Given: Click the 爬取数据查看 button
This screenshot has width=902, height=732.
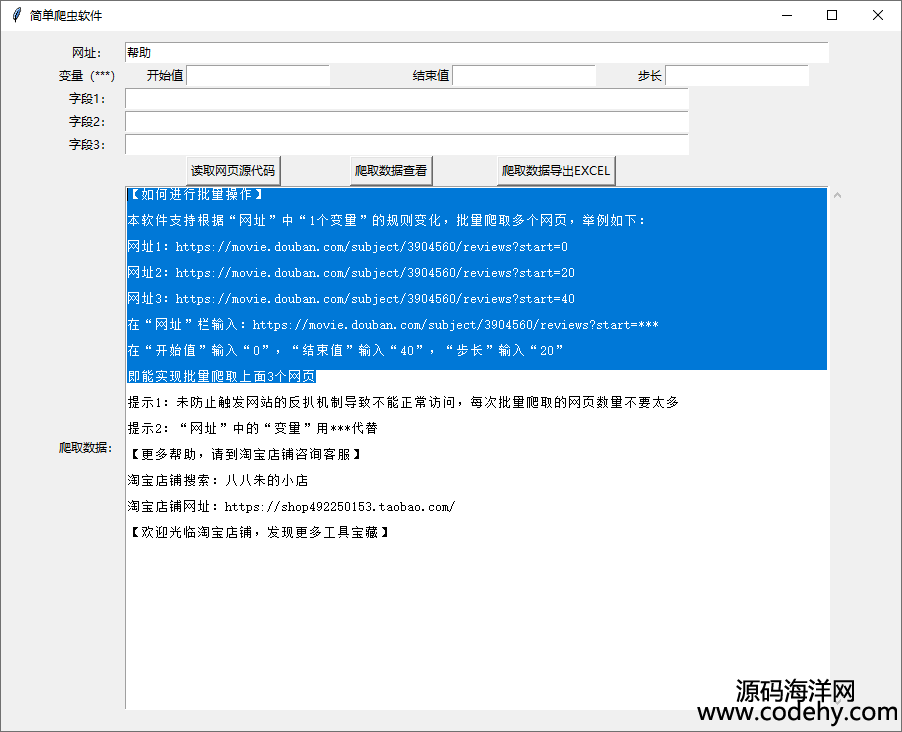Looking at the screenshot, I should tap(391, 171).
